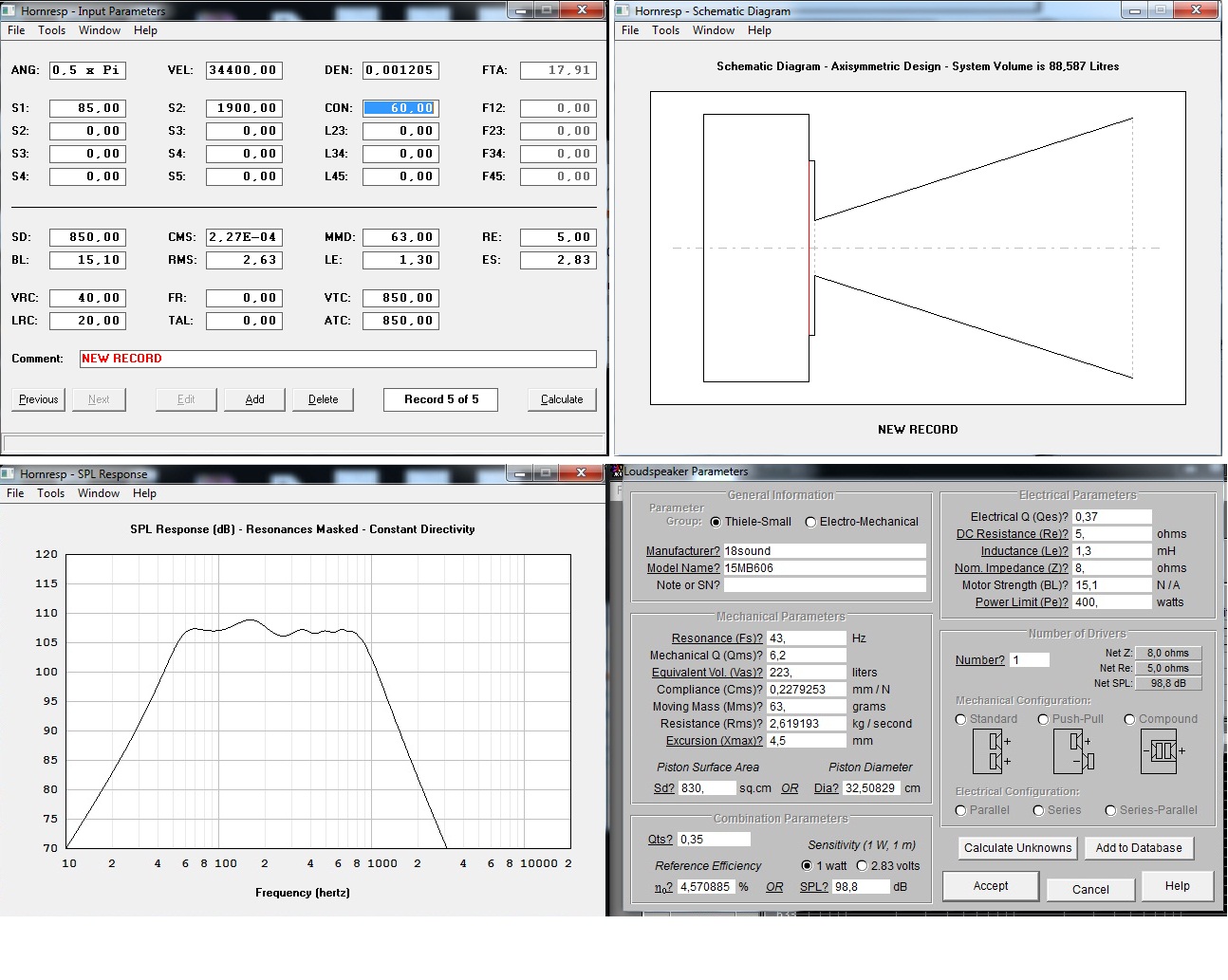Image resolution: width=1228 pixels, height=980 pixels.
Task: Click the highlighted CON field showing 60,00
Action: click(400, 108)
